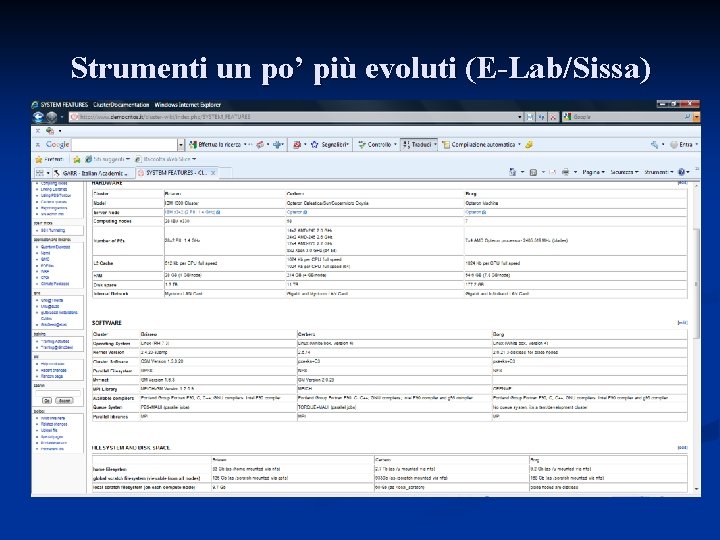Open the SSH Tunneling sidebar link

pyautogui.click(x=53, y=231)
